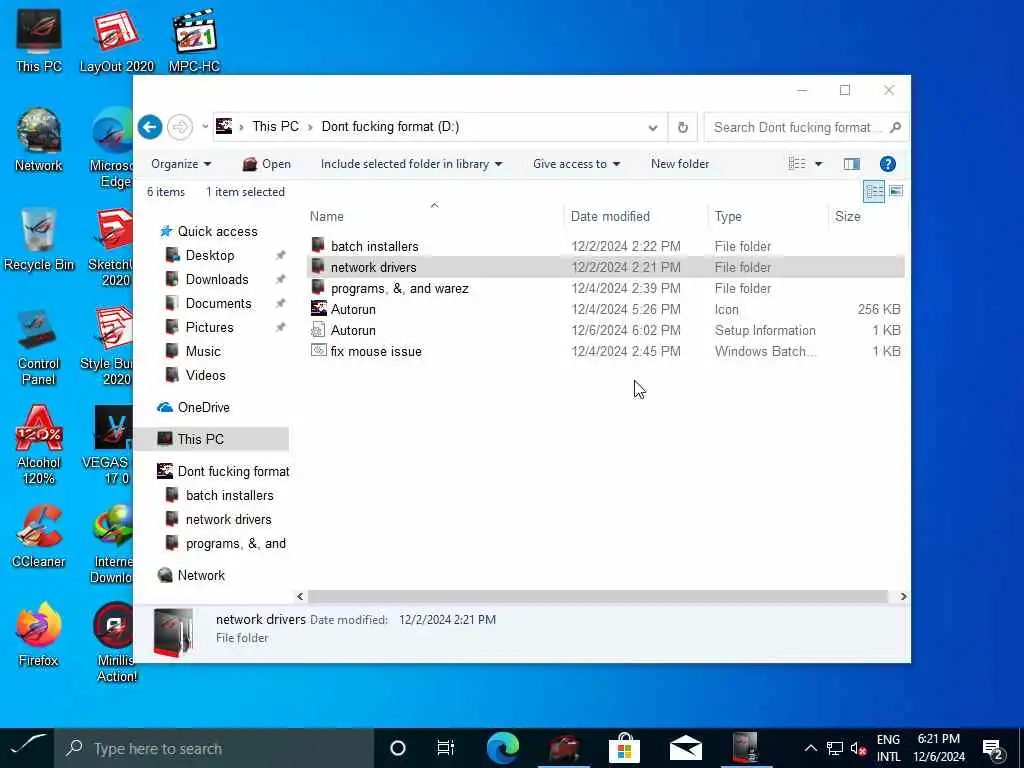Click the forward navigation arrow
Screen dimensions: 1024x768
(x=180, y=127)
